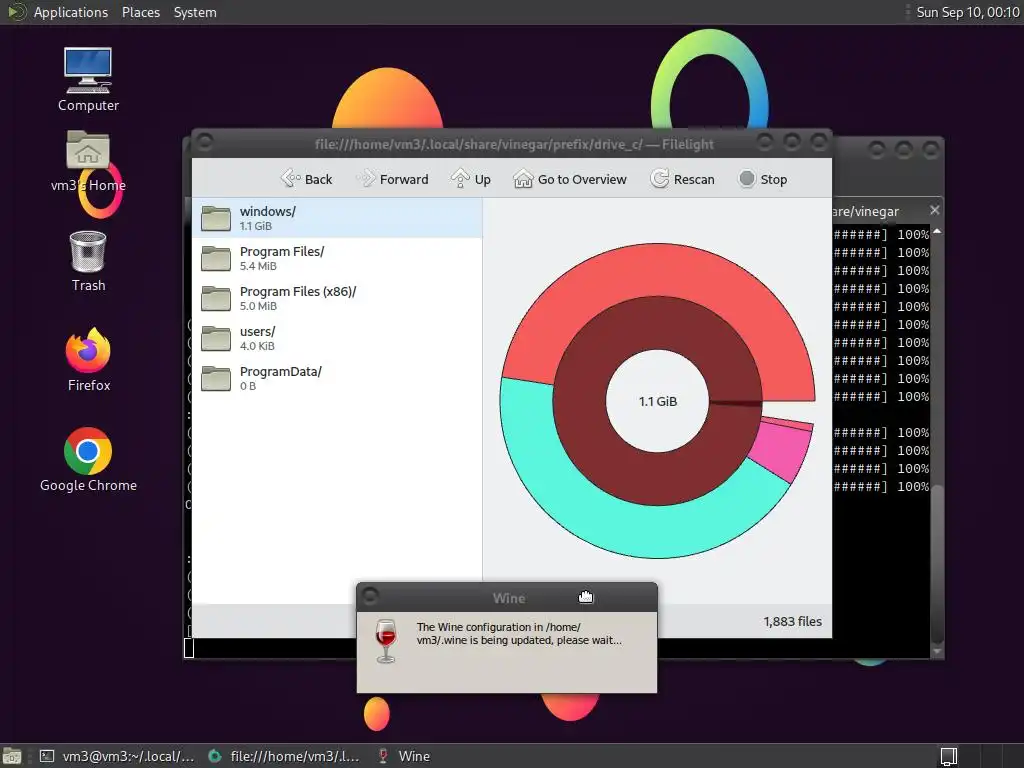Click the wine glass icon in Wine dialog
This screenshot has height=768, width=1024.
tap(386, 641)
